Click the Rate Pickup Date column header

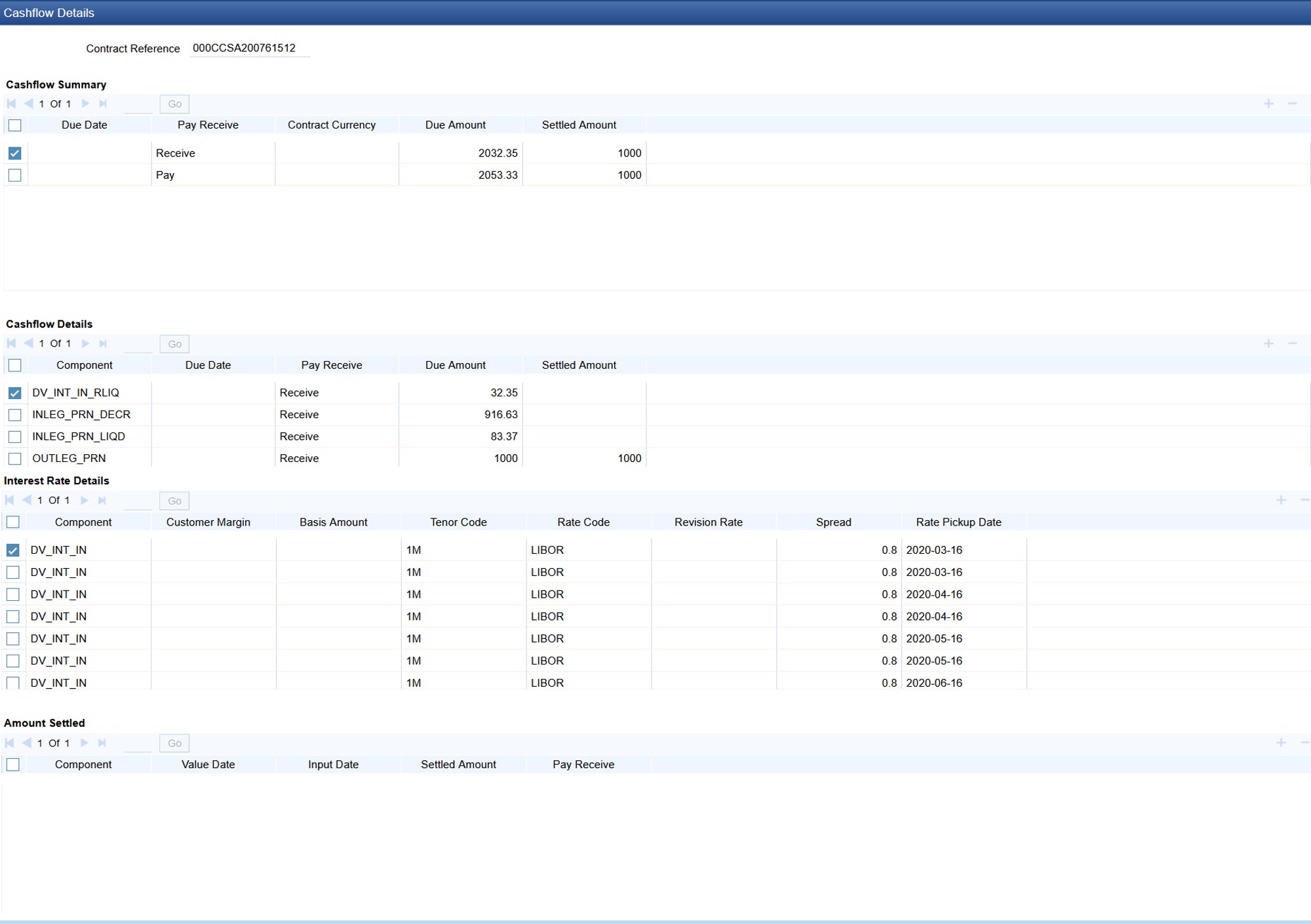958,522
